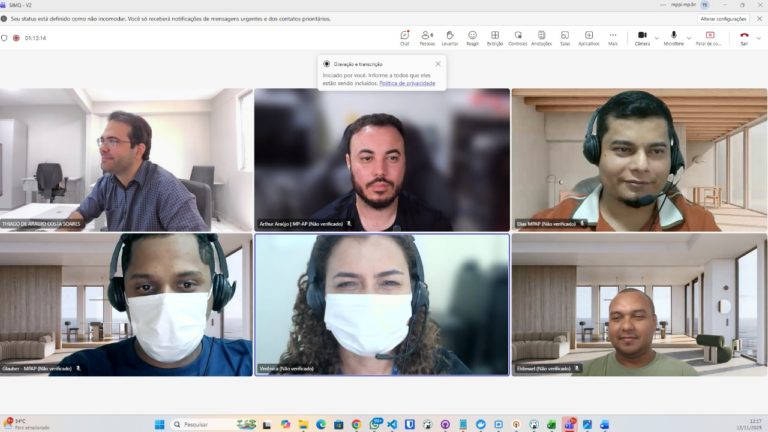Click the Alterar configurações button
Image resolution: width=768 pixels, height=432 pixels.
pyautogui.click(x=723, y=18)
